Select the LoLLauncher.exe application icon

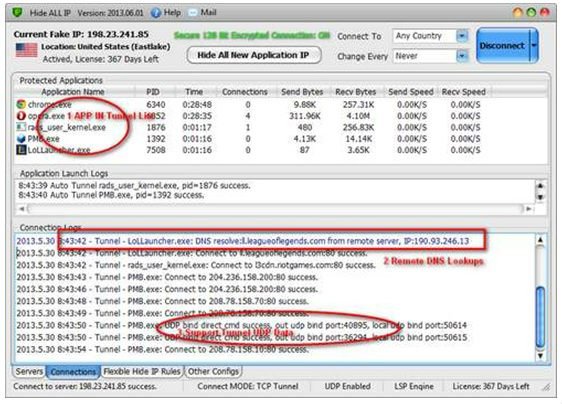(x=21, y=150)
